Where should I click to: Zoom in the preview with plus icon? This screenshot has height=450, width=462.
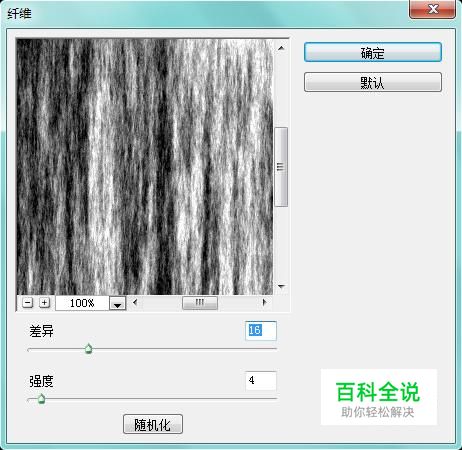point(44,303)
